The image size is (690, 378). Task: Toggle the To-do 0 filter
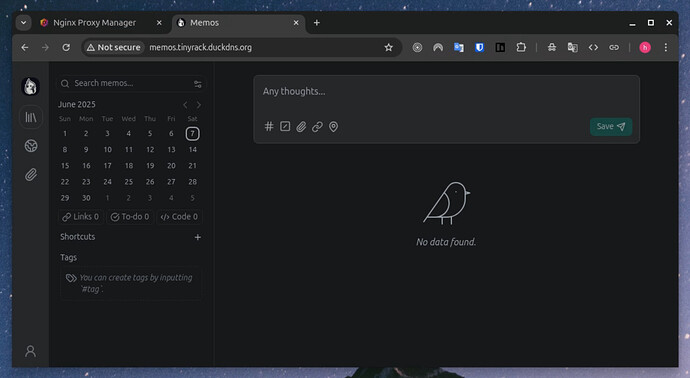point(130,217)
